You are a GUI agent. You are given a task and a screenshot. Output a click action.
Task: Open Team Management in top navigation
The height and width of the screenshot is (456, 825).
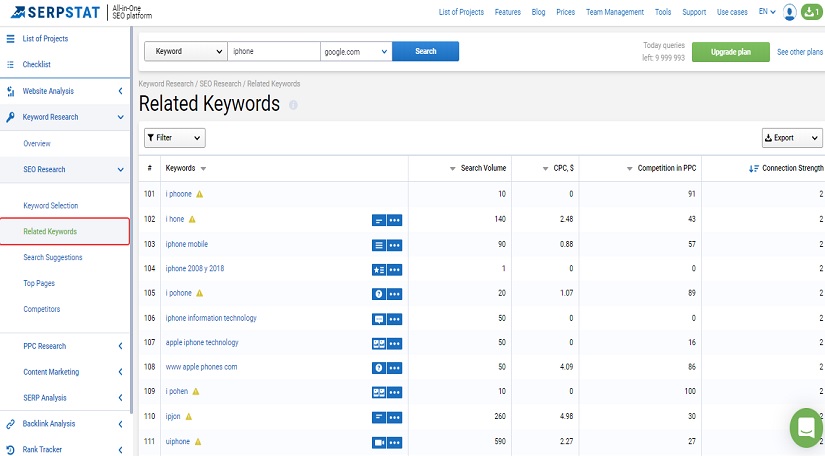(x=615, y=12)
